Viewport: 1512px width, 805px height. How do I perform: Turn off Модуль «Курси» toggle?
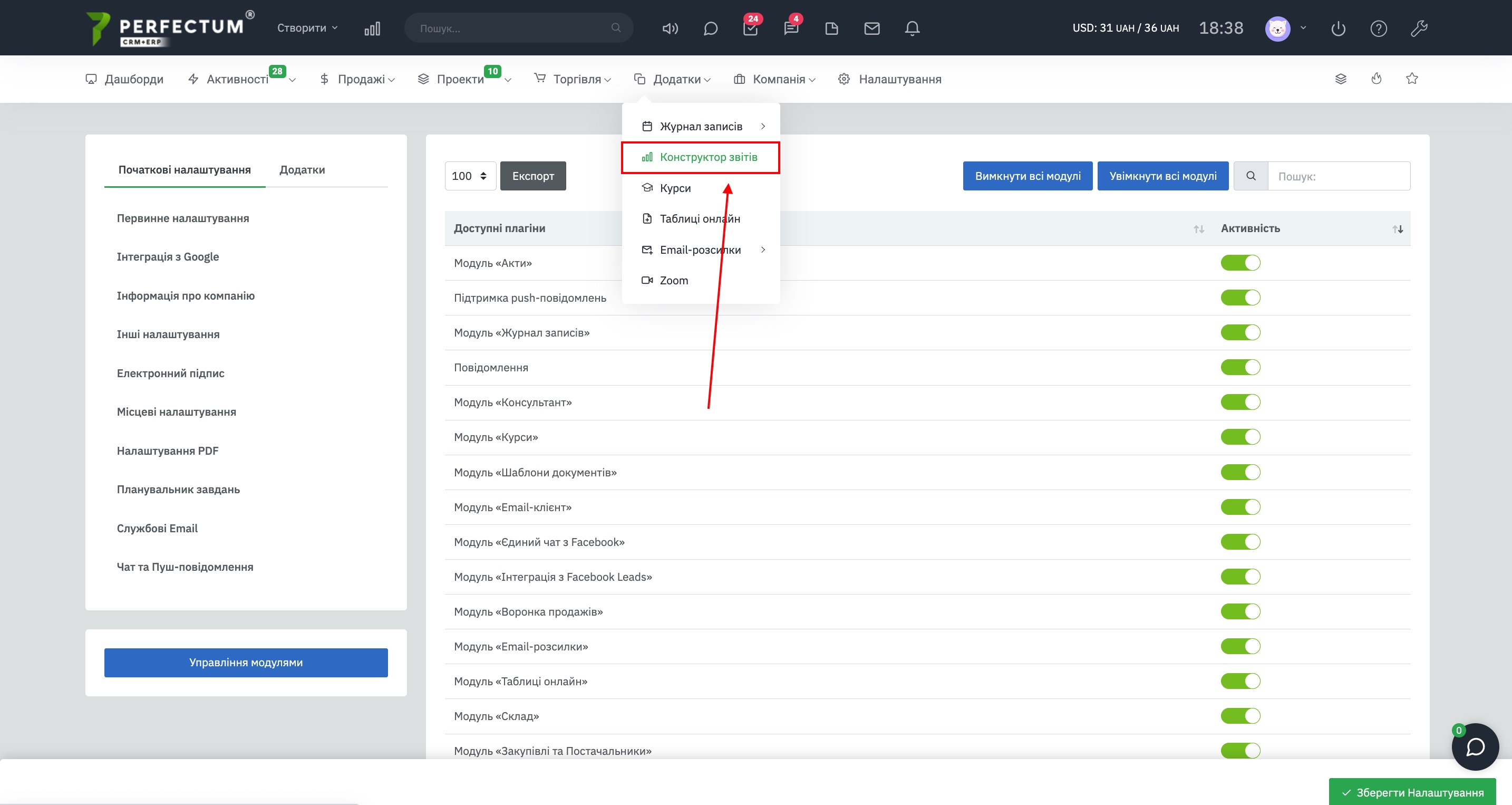click(x=1240, y=437)
